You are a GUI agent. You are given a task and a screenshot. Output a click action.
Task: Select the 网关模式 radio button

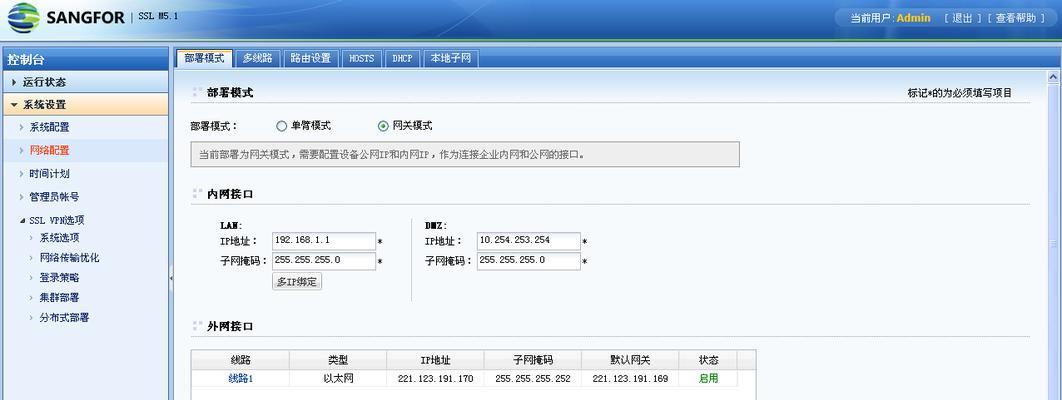click(x=383, y=126)
